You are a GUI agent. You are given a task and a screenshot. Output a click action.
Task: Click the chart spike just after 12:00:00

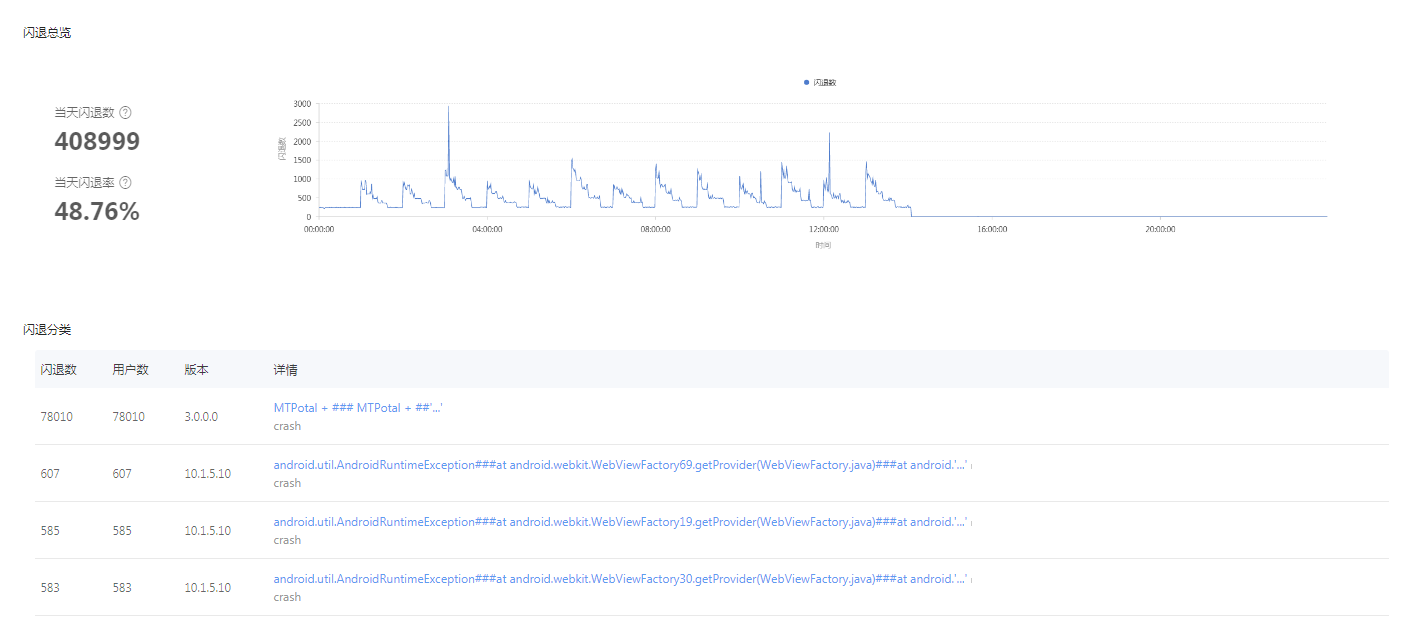tap(829, 136)
